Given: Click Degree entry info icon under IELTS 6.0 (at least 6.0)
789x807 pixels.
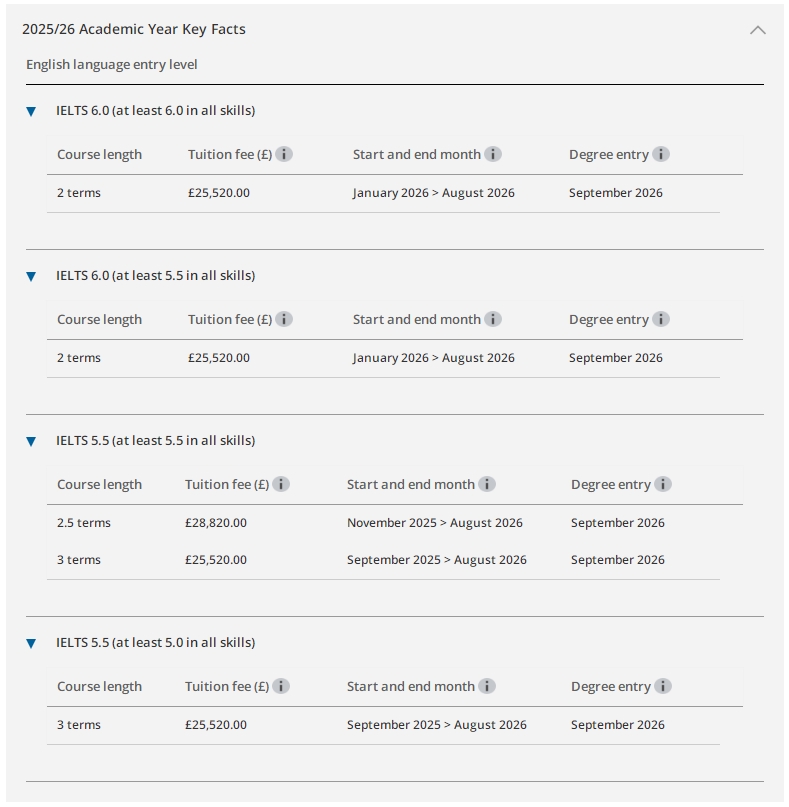Looking at the screenshot, I should click(661, 154).
